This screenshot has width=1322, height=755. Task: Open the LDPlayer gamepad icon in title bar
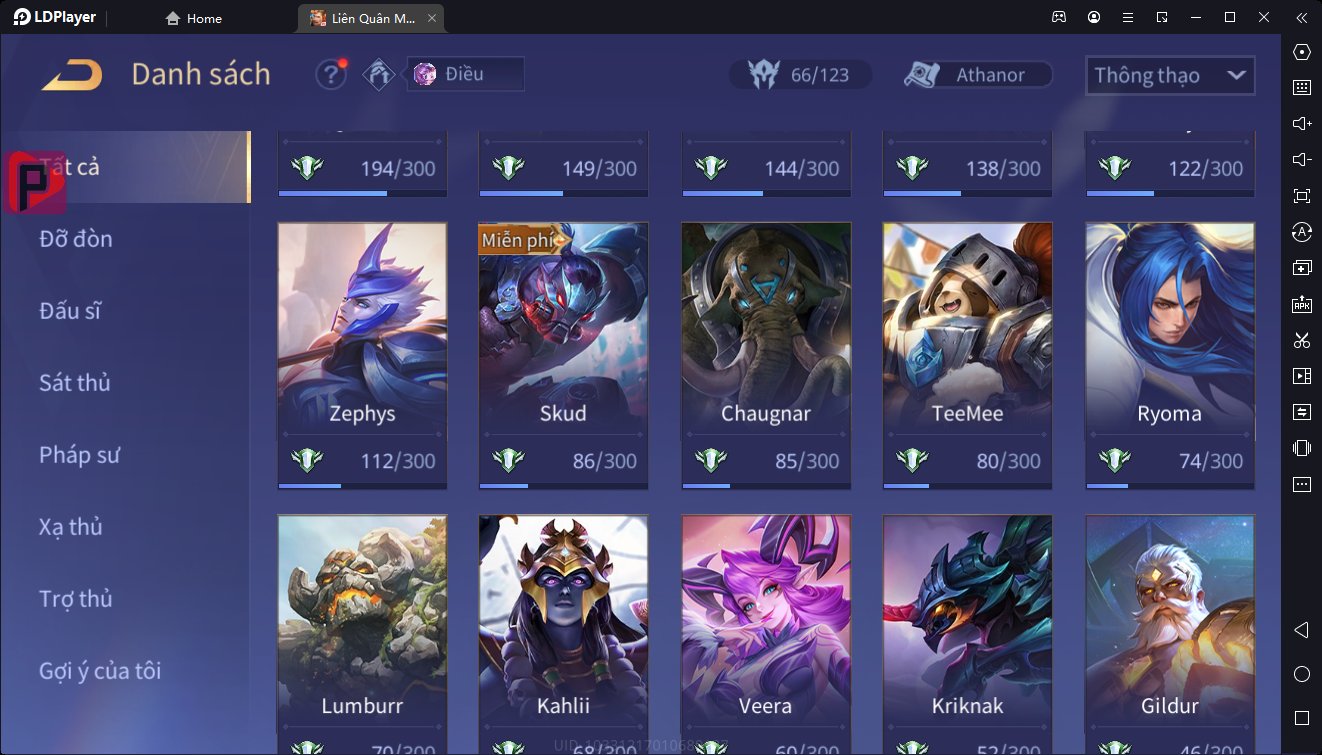click(1059, 17)
